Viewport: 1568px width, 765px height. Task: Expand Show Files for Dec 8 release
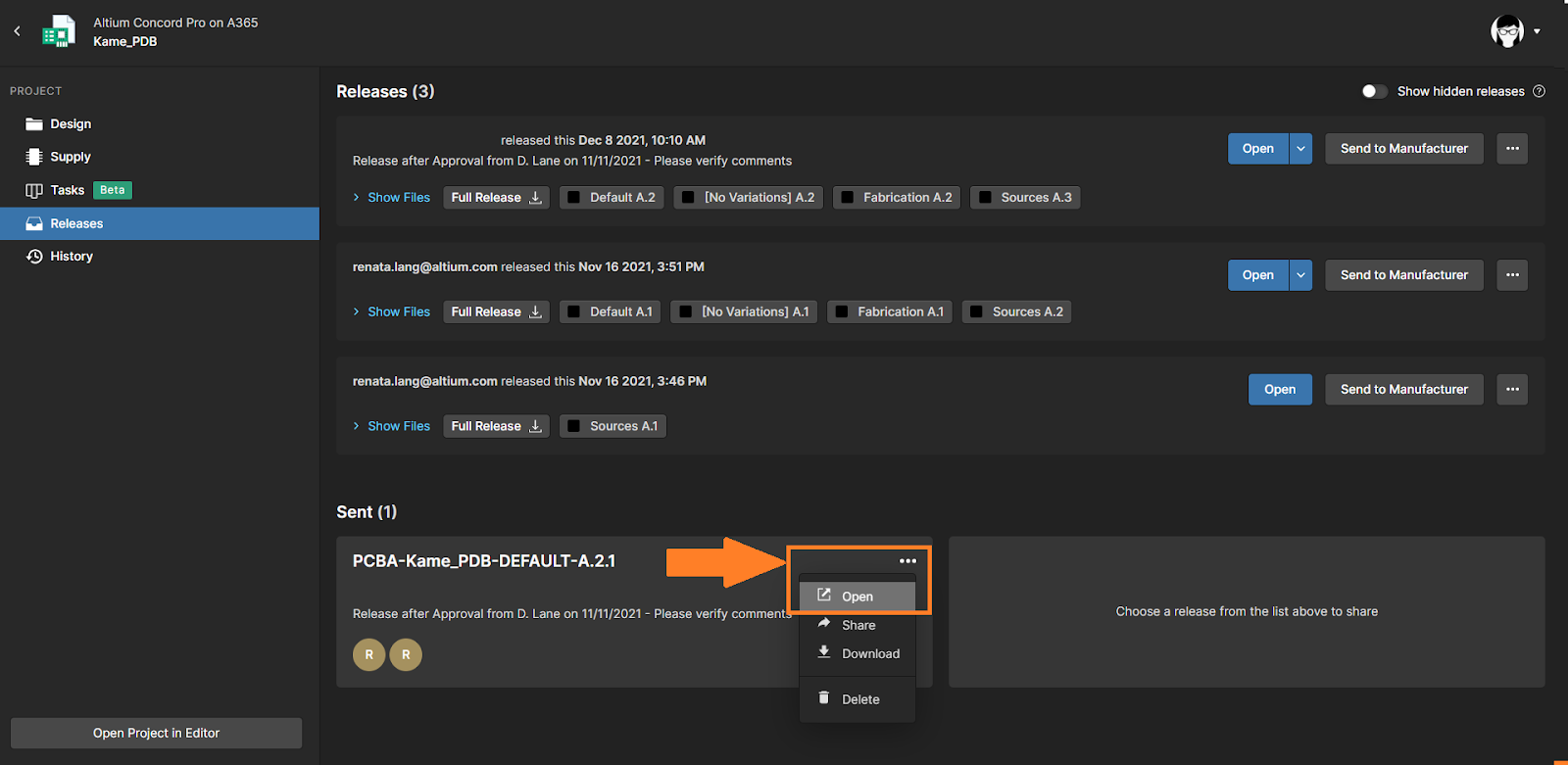click(x=392, y=198)
